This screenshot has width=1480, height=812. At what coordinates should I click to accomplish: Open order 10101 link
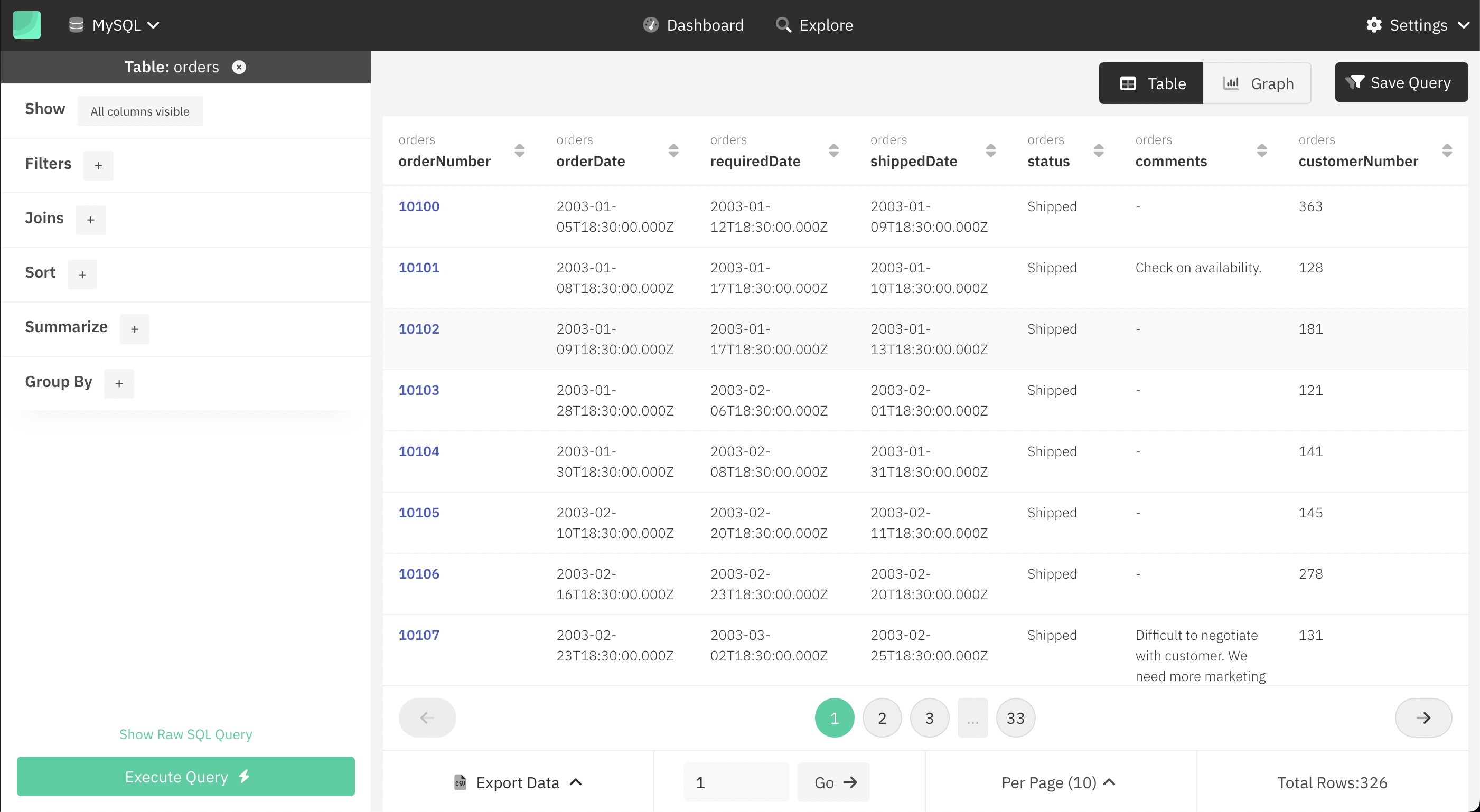tap(419, 268)
